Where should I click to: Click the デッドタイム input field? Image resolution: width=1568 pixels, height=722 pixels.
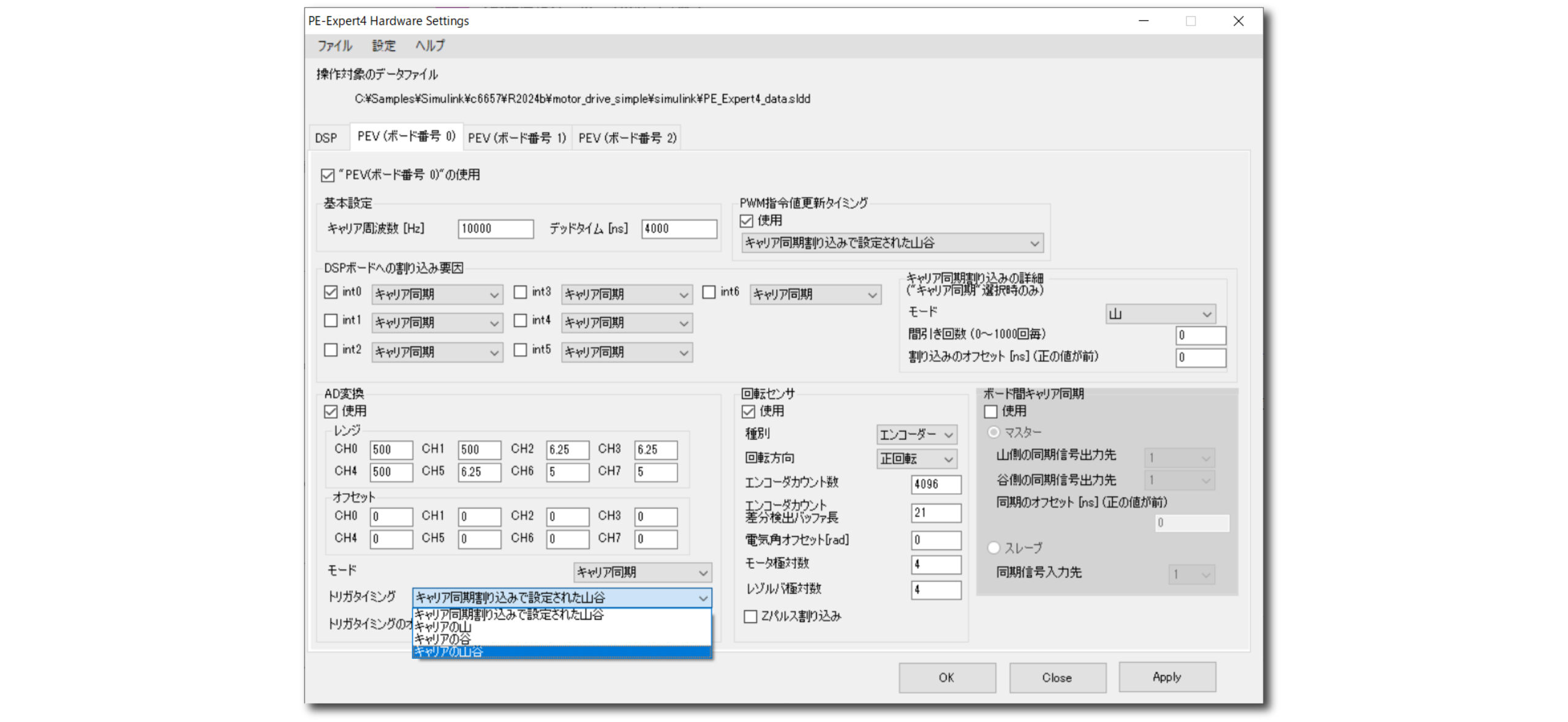(679, 228)
